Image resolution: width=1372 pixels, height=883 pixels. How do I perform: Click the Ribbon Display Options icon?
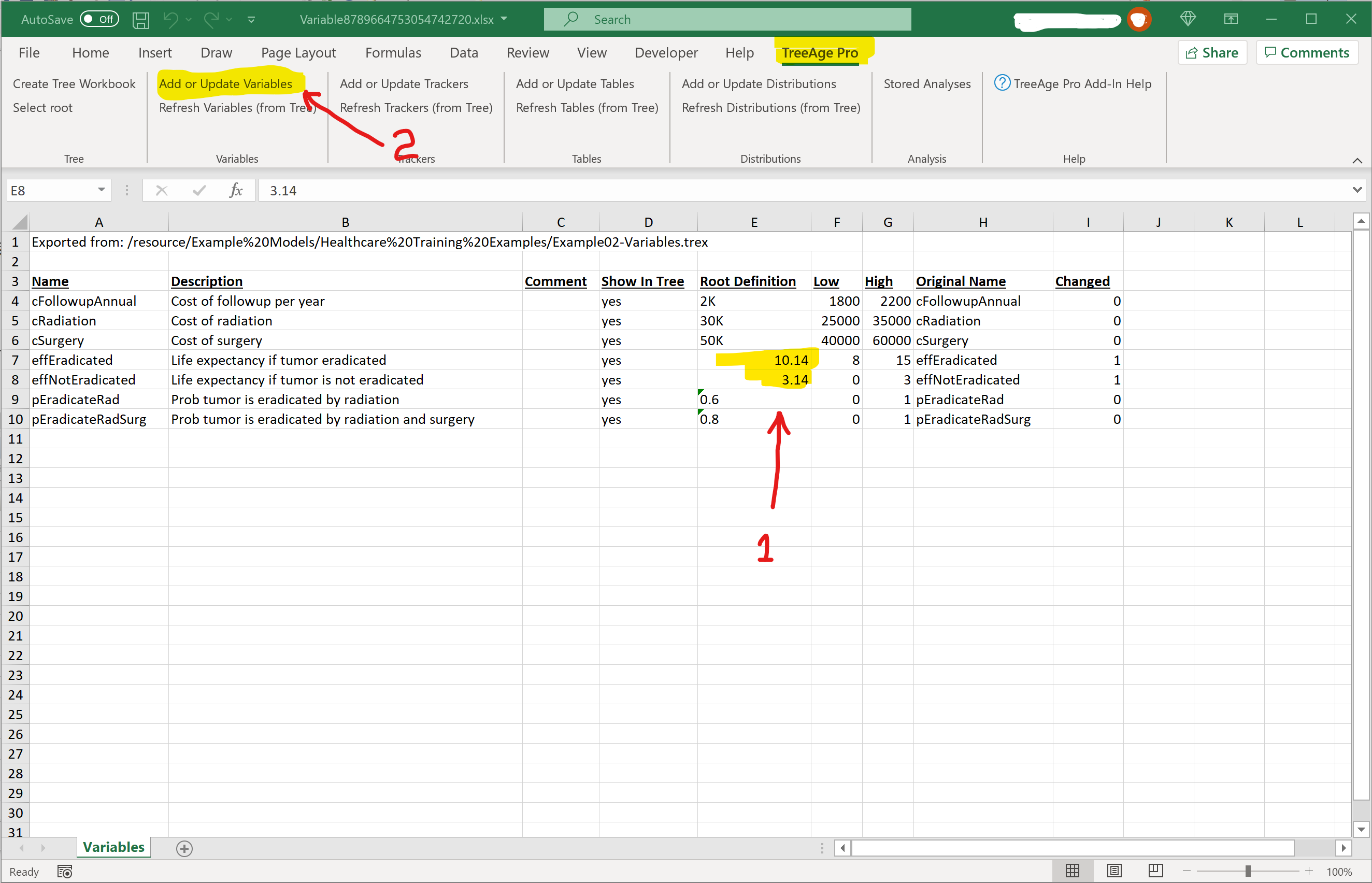pyautogui.click(x=1231, y=20)
